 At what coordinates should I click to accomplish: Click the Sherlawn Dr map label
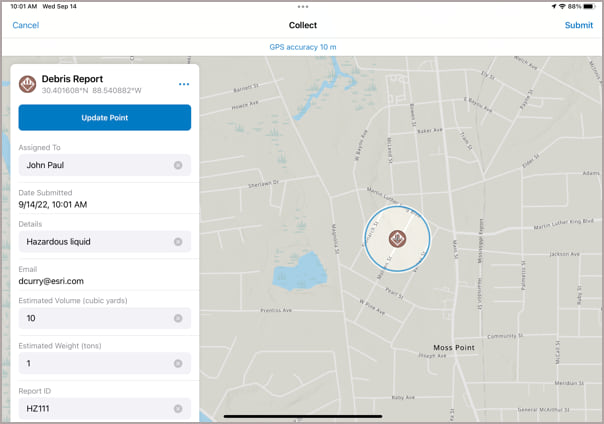[263, 184]
